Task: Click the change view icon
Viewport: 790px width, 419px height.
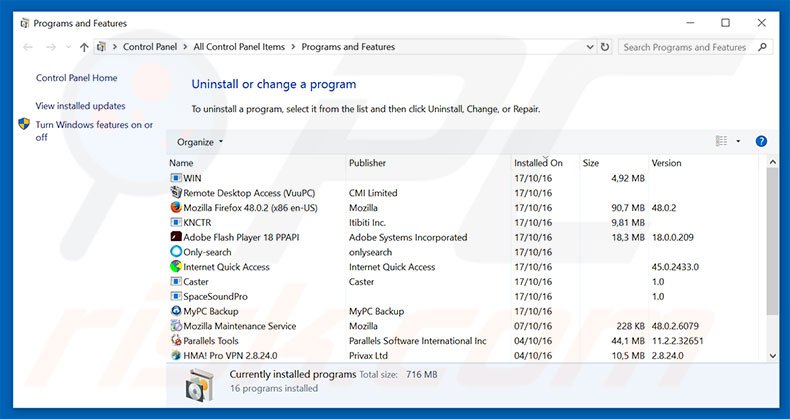Action: tap(721, 142)
